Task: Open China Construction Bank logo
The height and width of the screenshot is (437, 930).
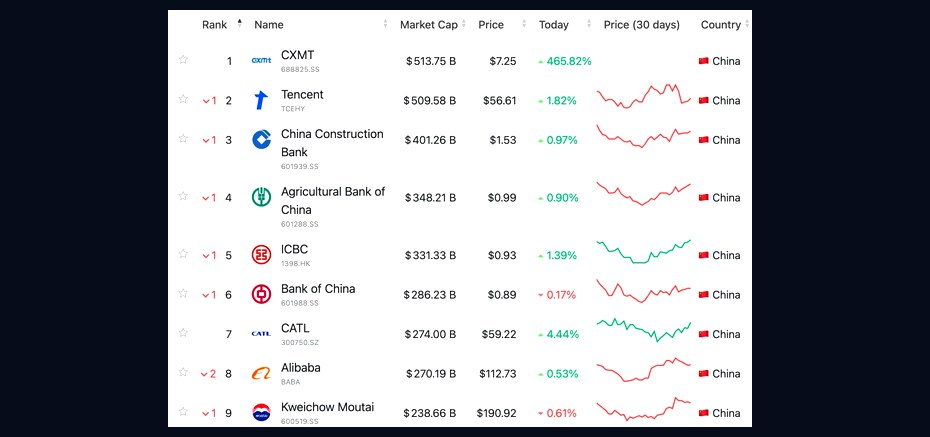Action: 261,140
